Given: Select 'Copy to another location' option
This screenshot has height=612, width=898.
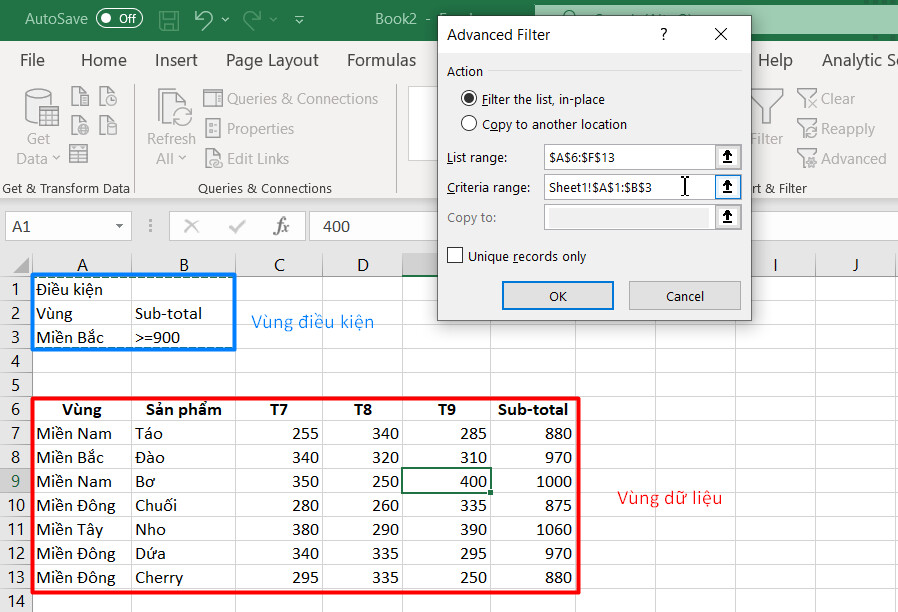Looking at the screenshot, I should (544, 124).
